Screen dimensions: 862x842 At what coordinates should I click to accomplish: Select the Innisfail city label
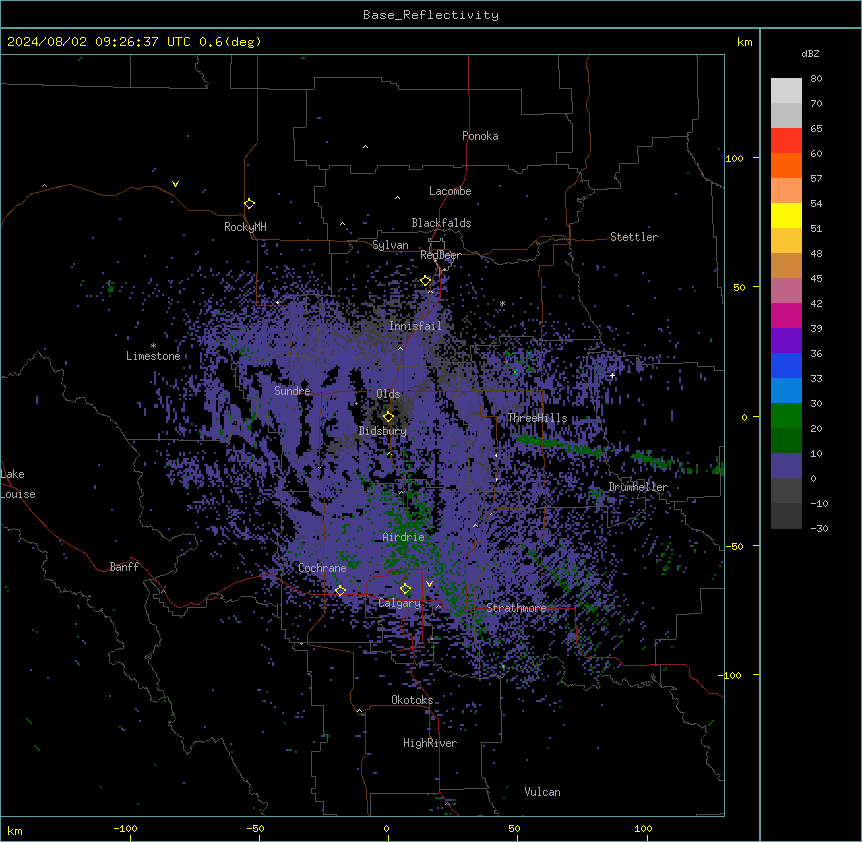point(415,326)
